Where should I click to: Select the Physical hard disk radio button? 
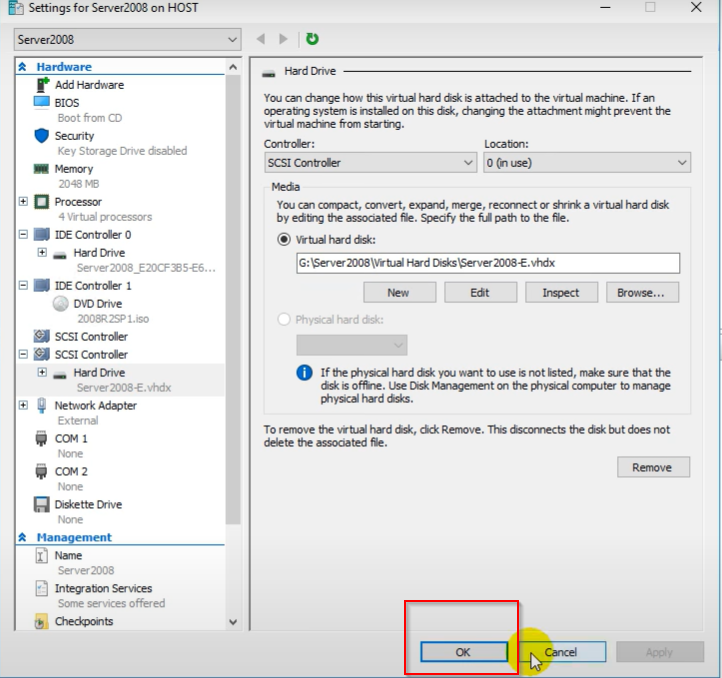click(x=284, y=320)
